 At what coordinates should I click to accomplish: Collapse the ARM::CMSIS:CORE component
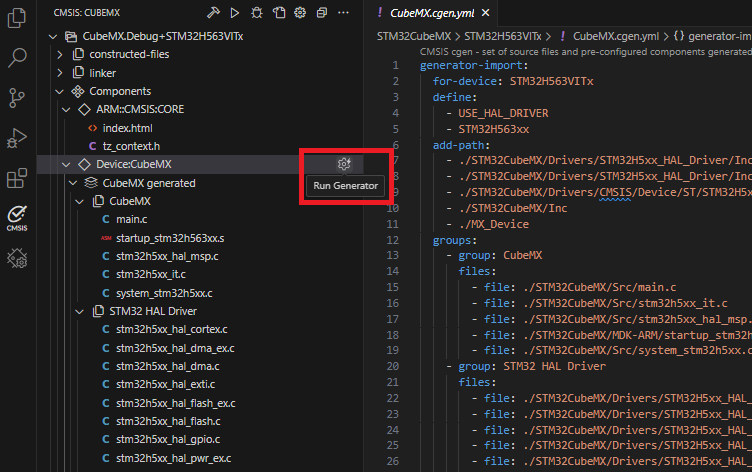[66, 109]
